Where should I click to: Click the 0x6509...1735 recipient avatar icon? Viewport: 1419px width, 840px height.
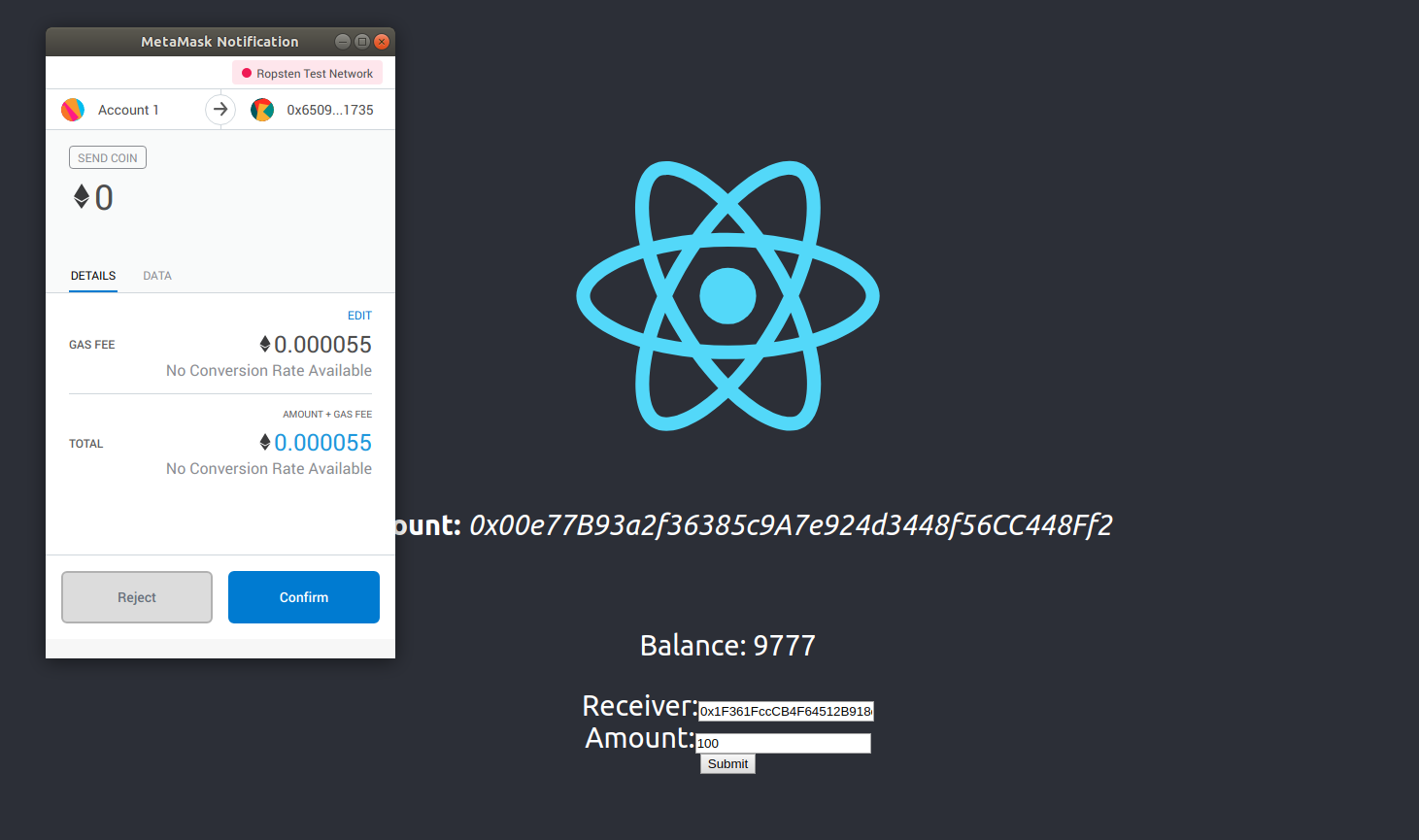262,110
